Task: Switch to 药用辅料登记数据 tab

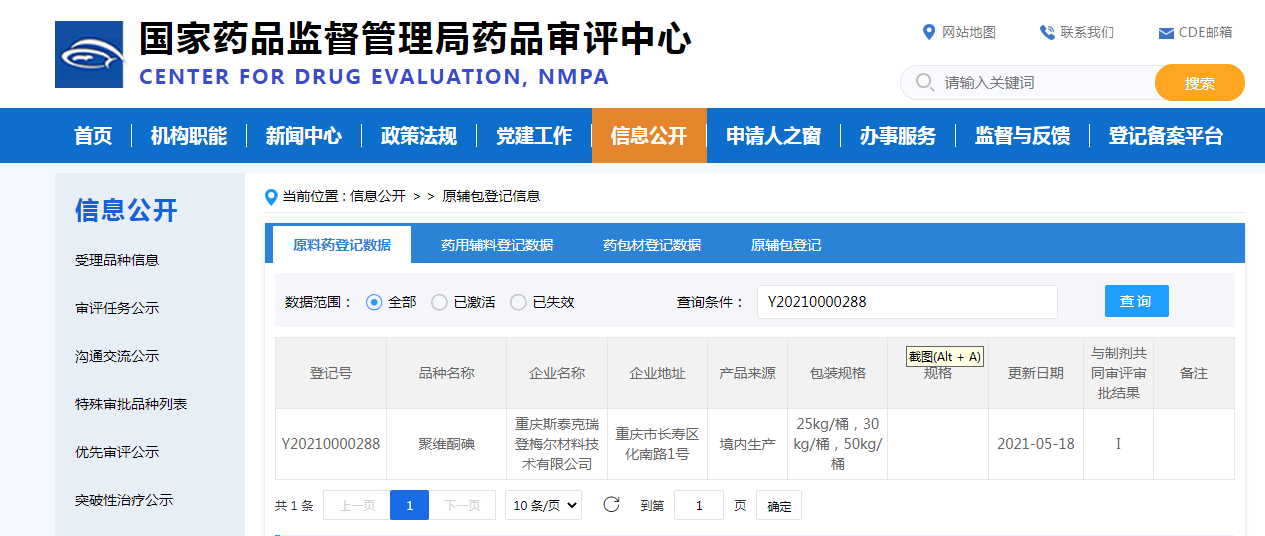Action: 497,245
